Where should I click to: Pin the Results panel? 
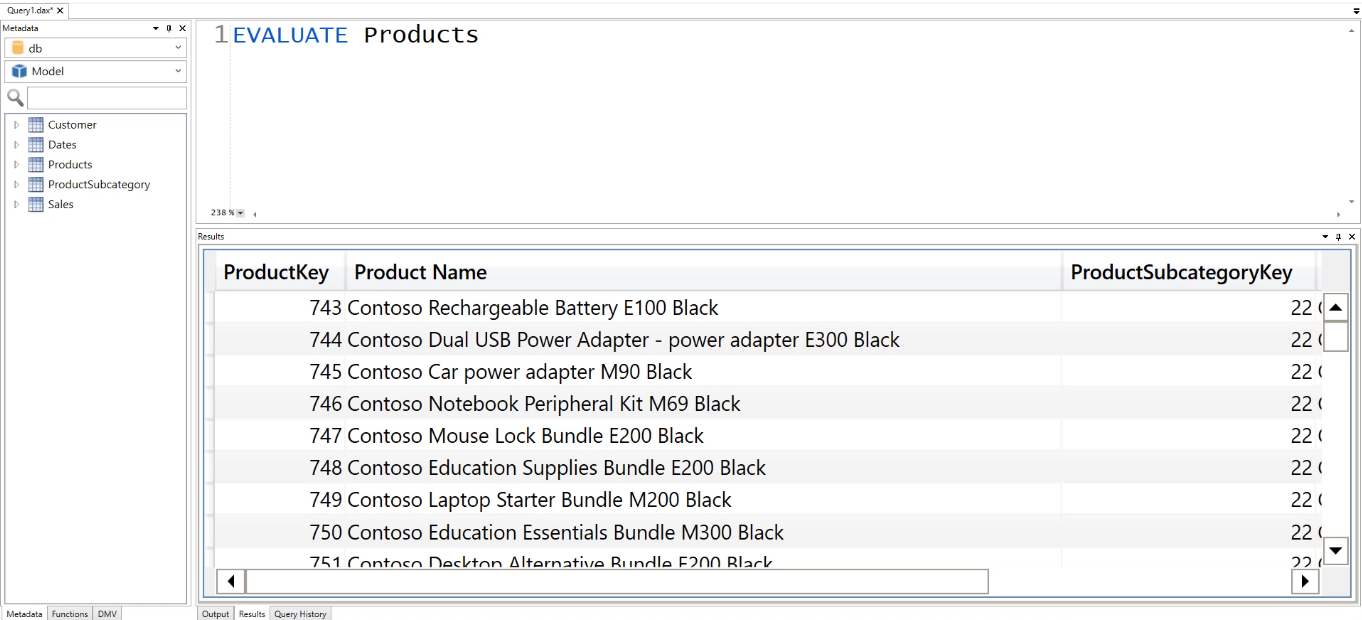pyautogui.click(x=1339, y=237)
